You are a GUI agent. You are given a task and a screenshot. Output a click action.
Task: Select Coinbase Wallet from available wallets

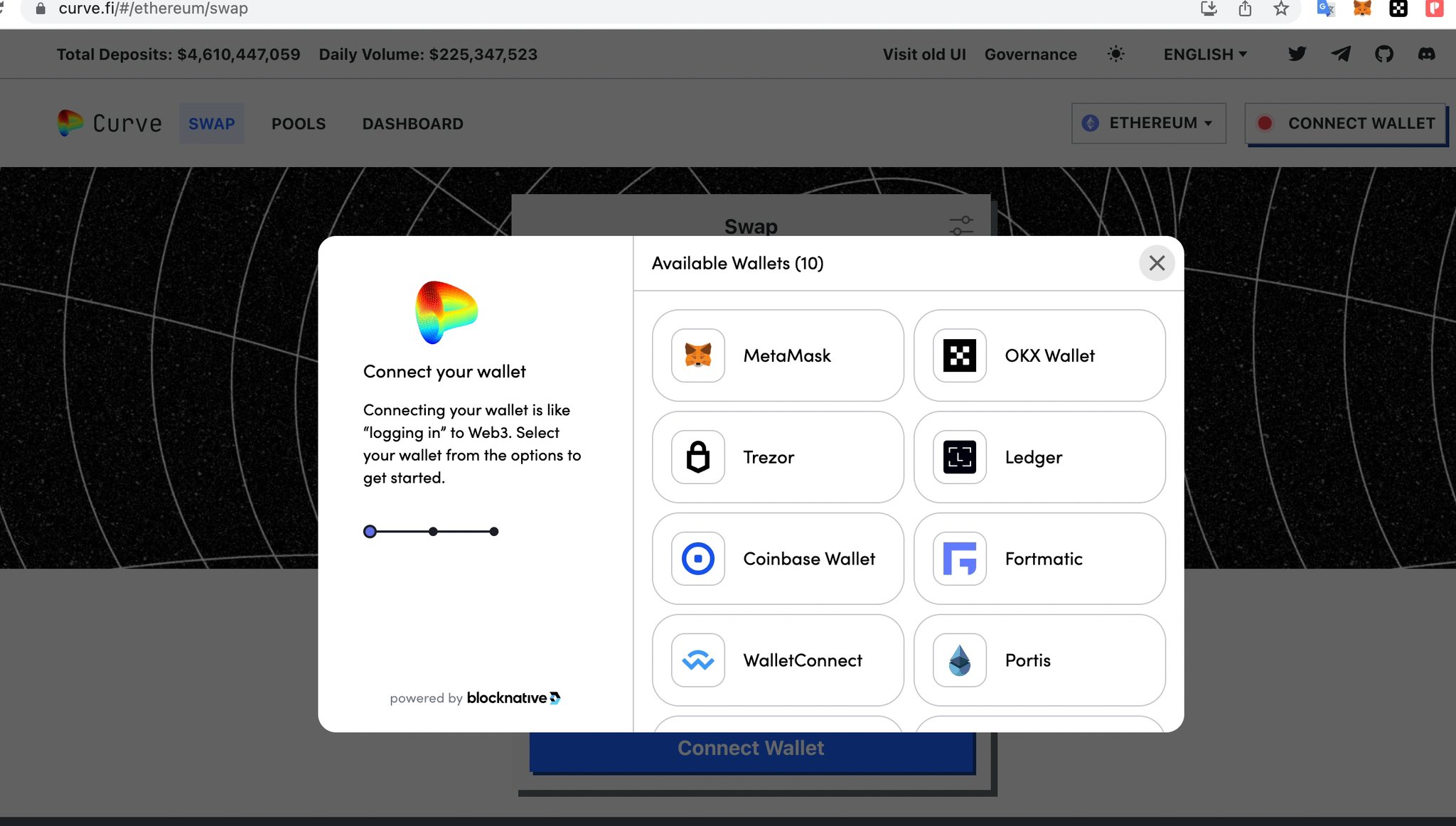(x=777, y=559)
